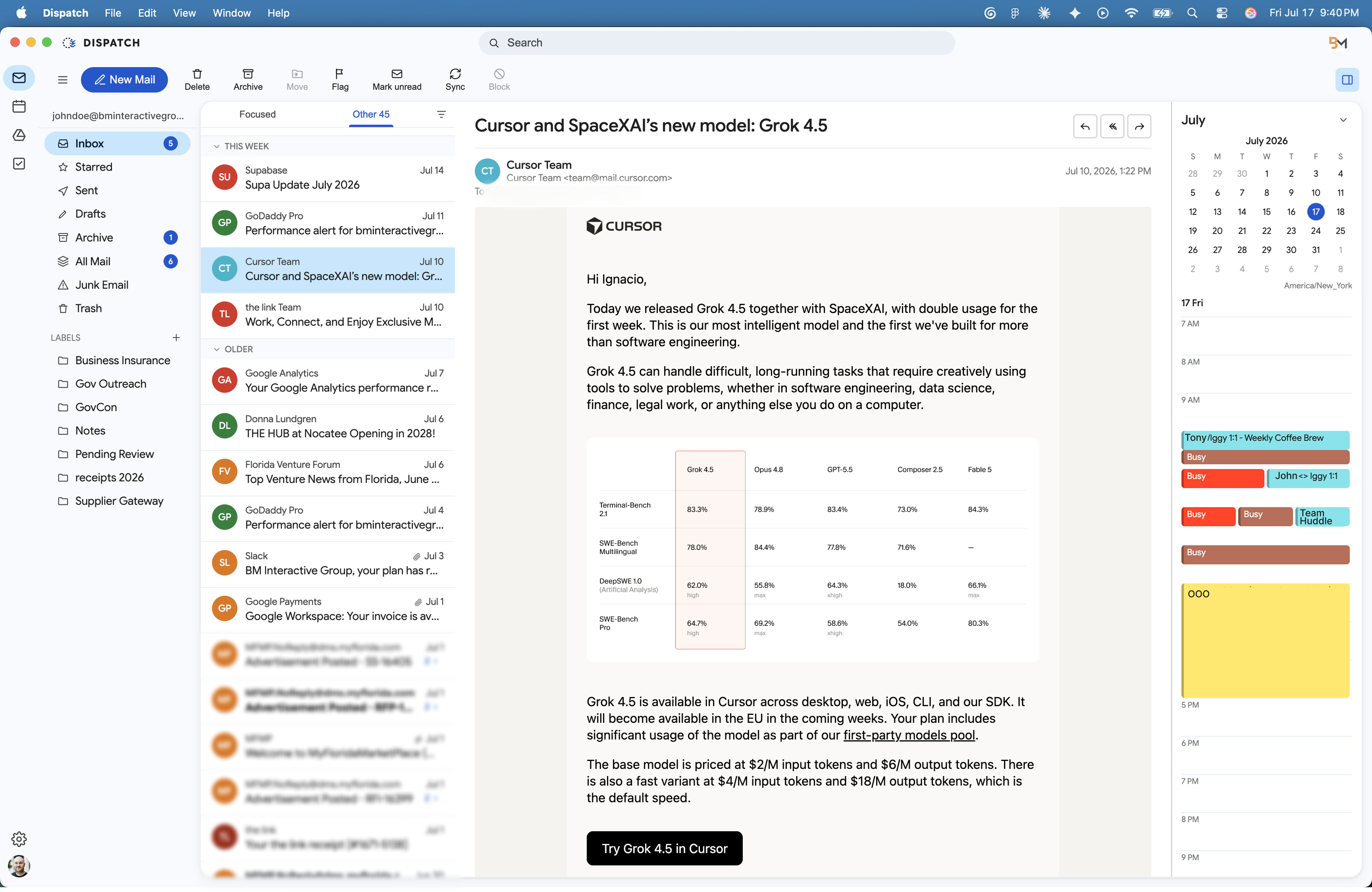Image resolution: width=1372 pixels, height=892 pixels.
Task: Open Supabase Supa Update July 2026 email
Action: [328, 178]
